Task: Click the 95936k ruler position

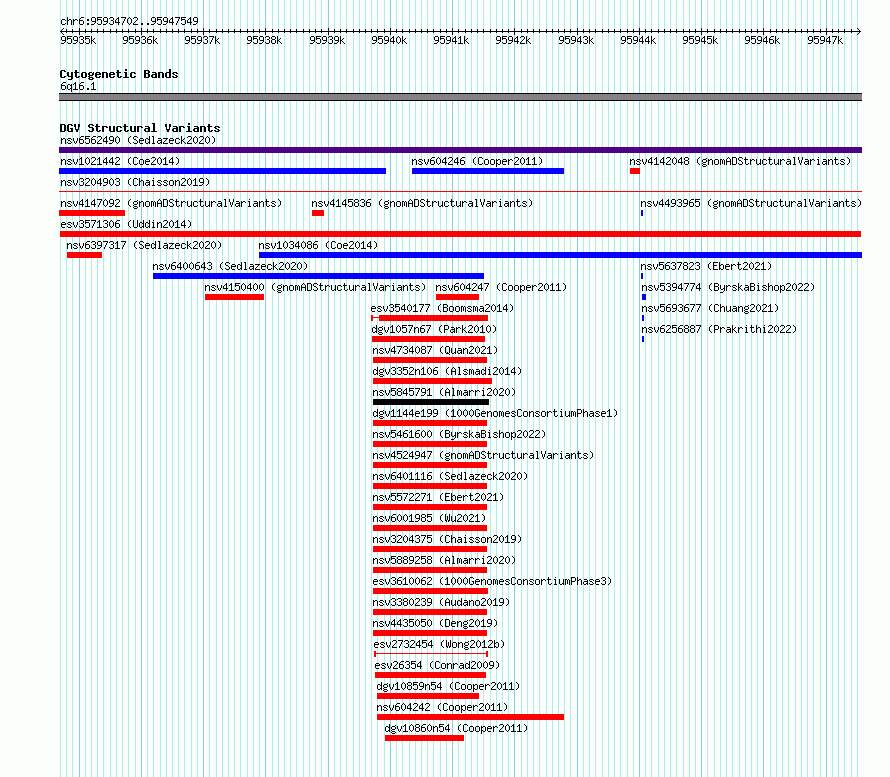Action: tap(140, 40)
